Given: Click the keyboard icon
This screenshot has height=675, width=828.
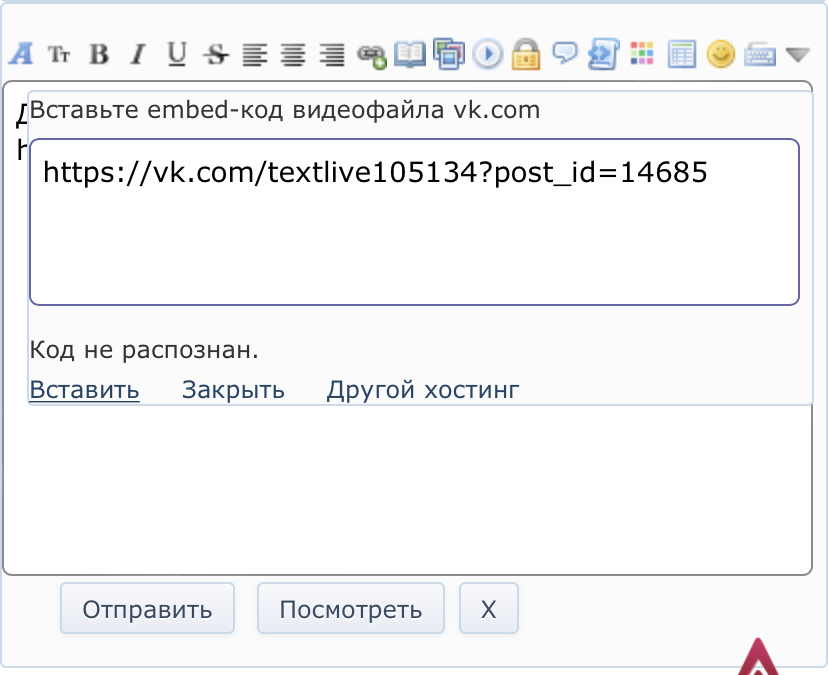Looking at the screenshot, I should 760,54.
